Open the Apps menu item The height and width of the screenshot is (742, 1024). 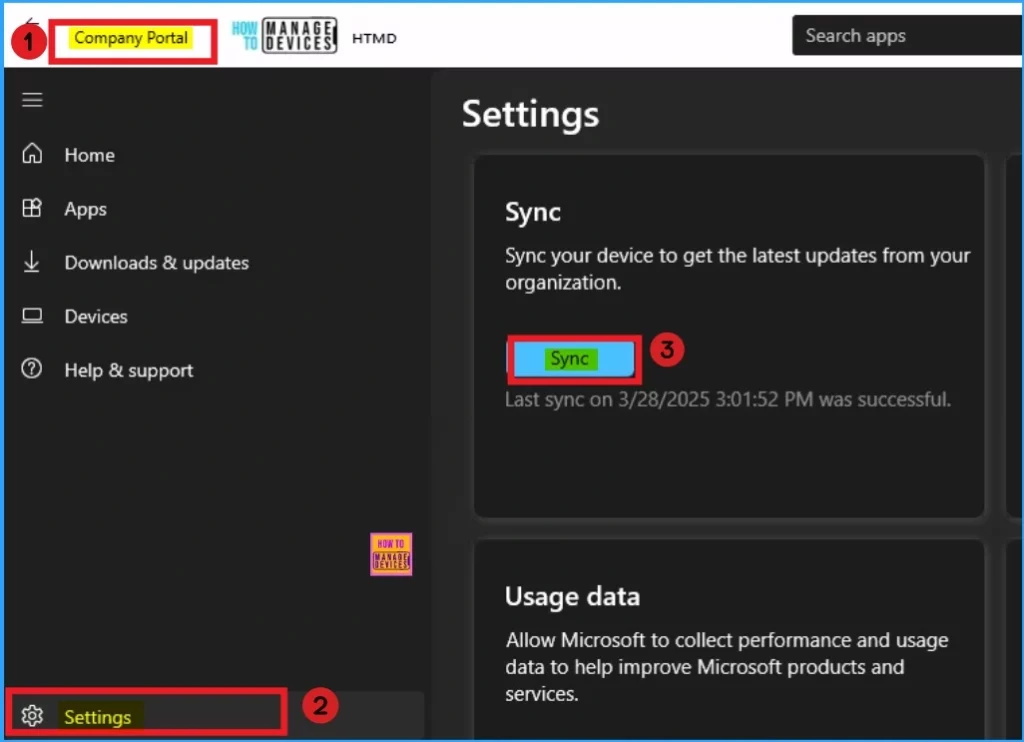click(x=85, y=209)
